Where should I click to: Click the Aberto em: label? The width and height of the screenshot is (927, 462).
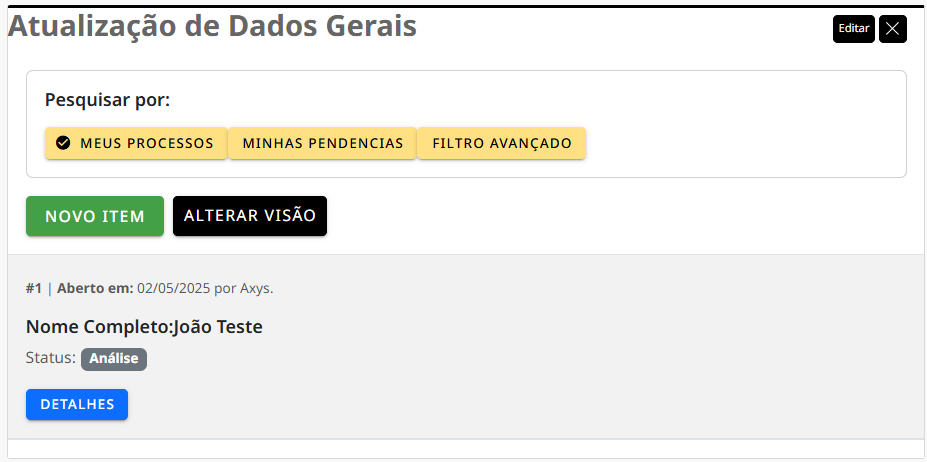[95, 289]
